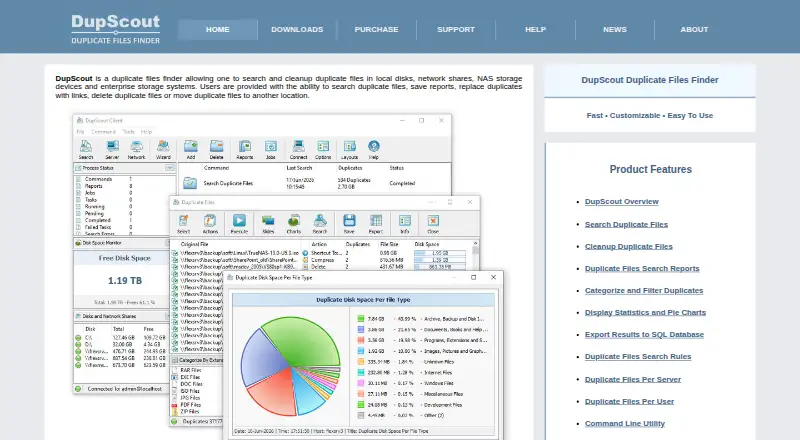Select 'RAR Files' in the category list
This screenshot has width=800, height=440.
pos(191,370)
